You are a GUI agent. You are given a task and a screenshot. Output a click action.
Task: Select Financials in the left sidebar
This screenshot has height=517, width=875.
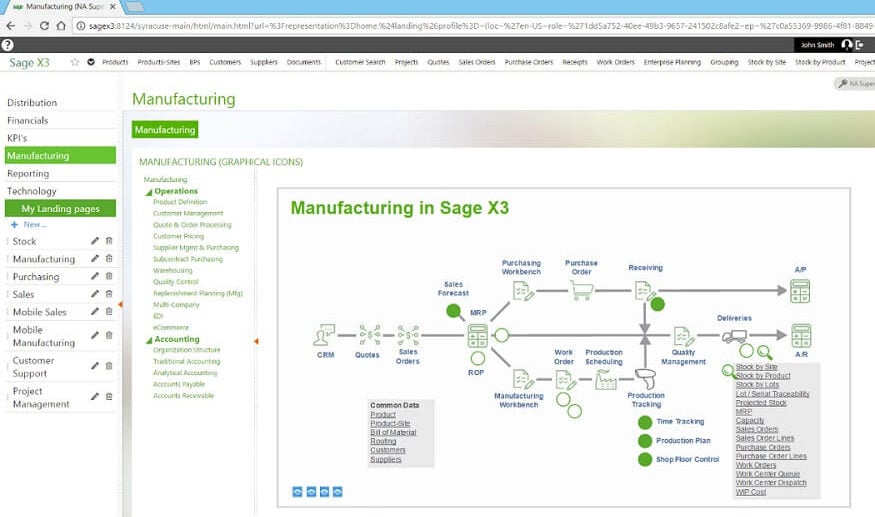click(x=28, y=120)
